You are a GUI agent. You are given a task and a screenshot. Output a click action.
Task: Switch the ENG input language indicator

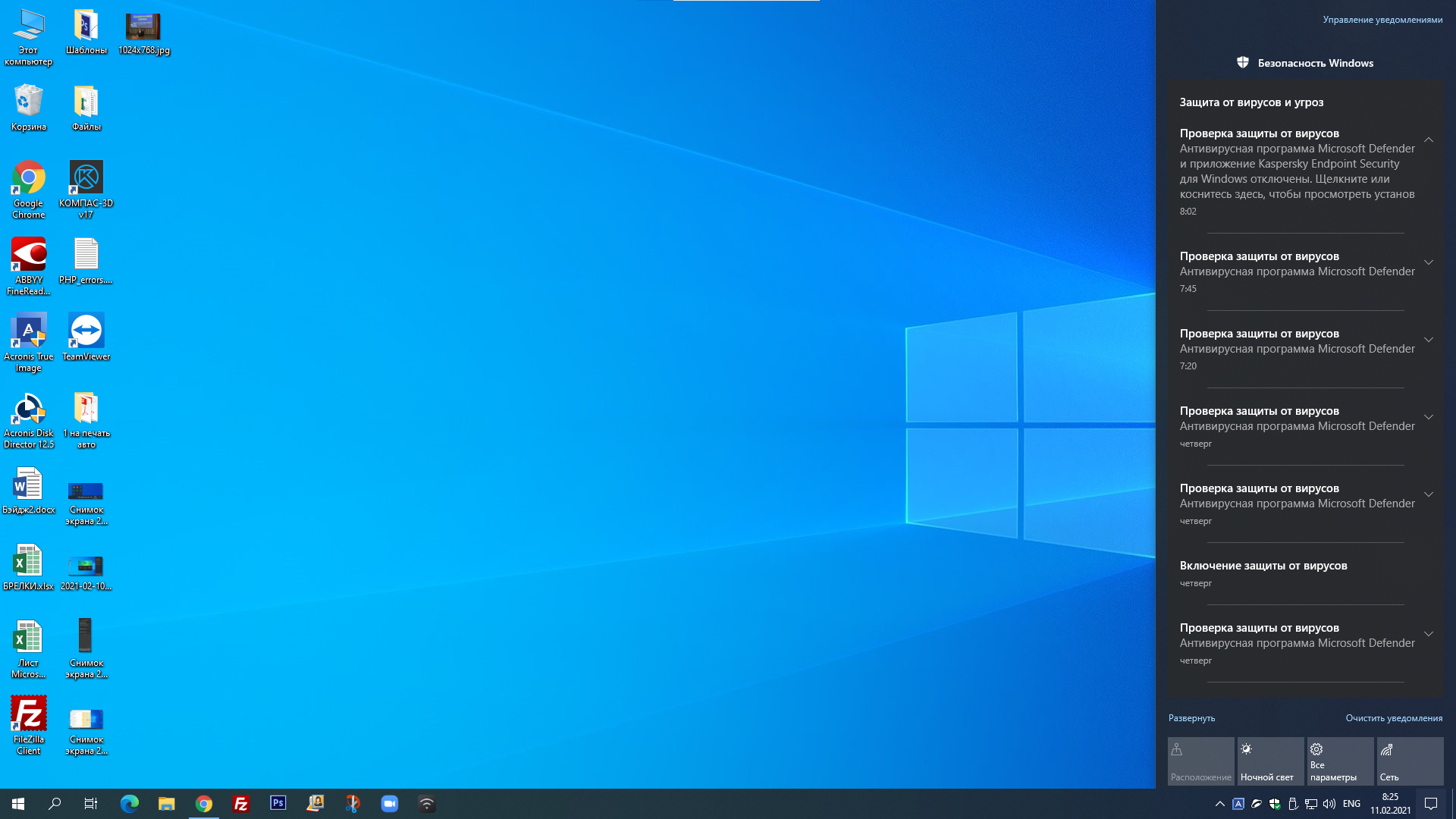tap(1351, 804)
